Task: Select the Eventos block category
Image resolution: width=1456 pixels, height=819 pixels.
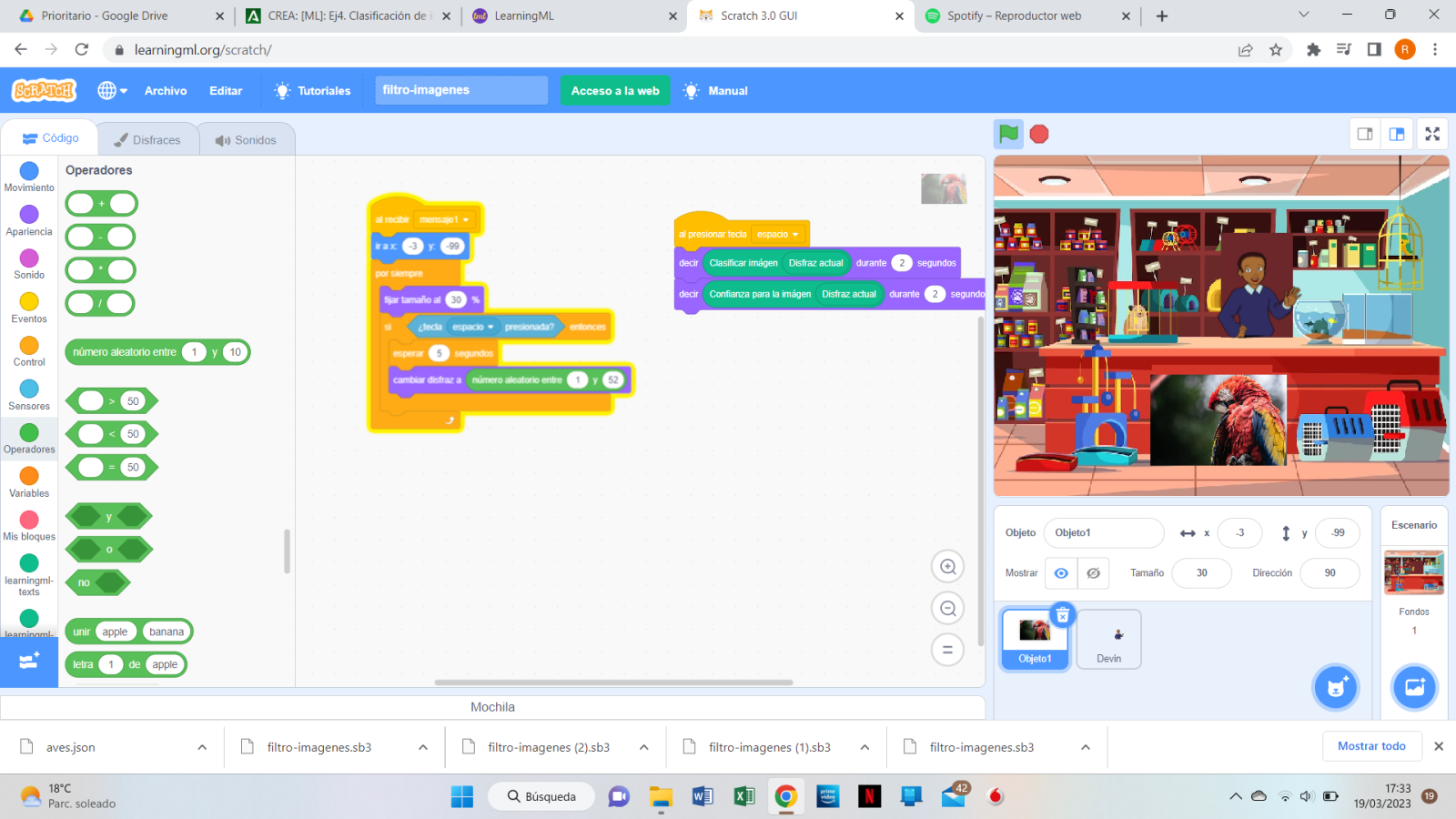Action: pos(29,308)
